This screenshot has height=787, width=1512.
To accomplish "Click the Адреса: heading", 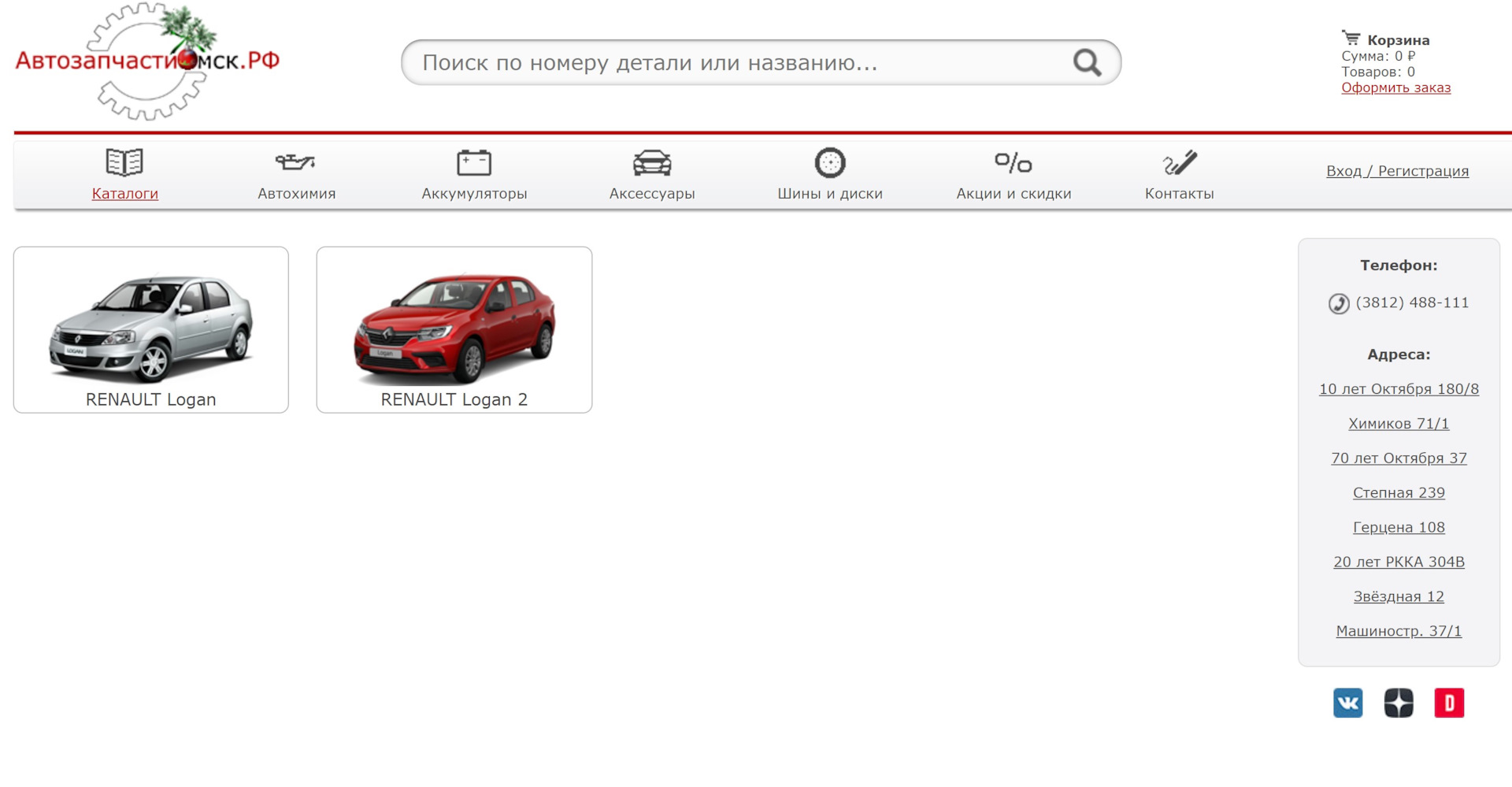I will click(x=1399, y=355).
